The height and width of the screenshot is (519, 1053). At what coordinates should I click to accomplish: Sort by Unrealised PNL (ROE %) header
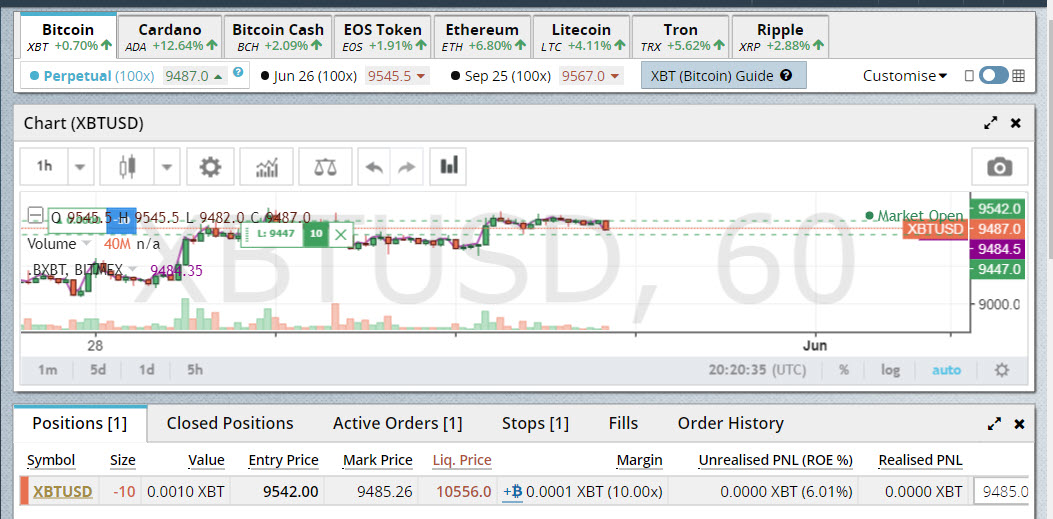click(x=776, y=461)
